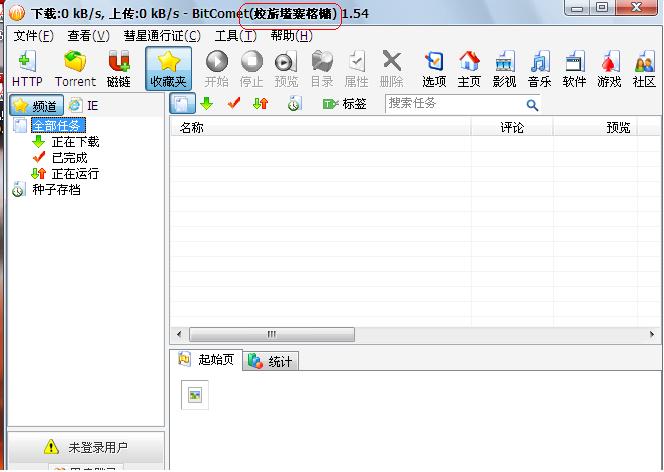Select 正在下载 in the task tree
The height and width of the screenshot is (472, 664).
pyautogui.click(x=75, y=142)
